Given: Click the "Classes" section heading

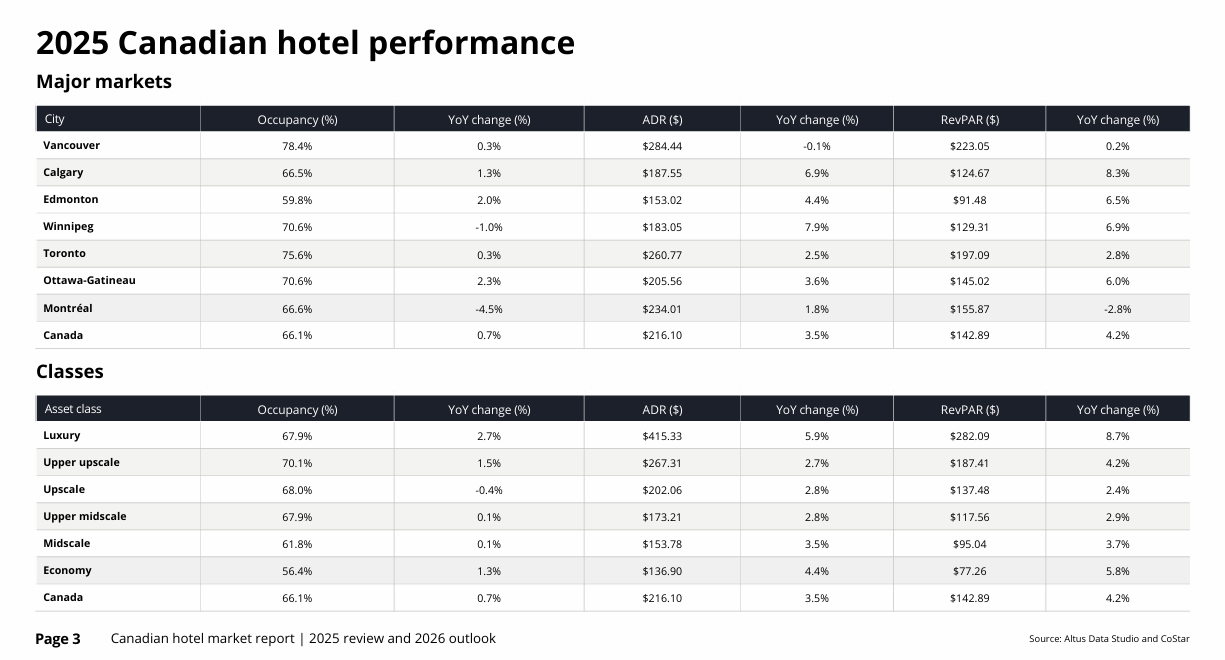Looking at the screenshot, I should [x=70, y=372].
